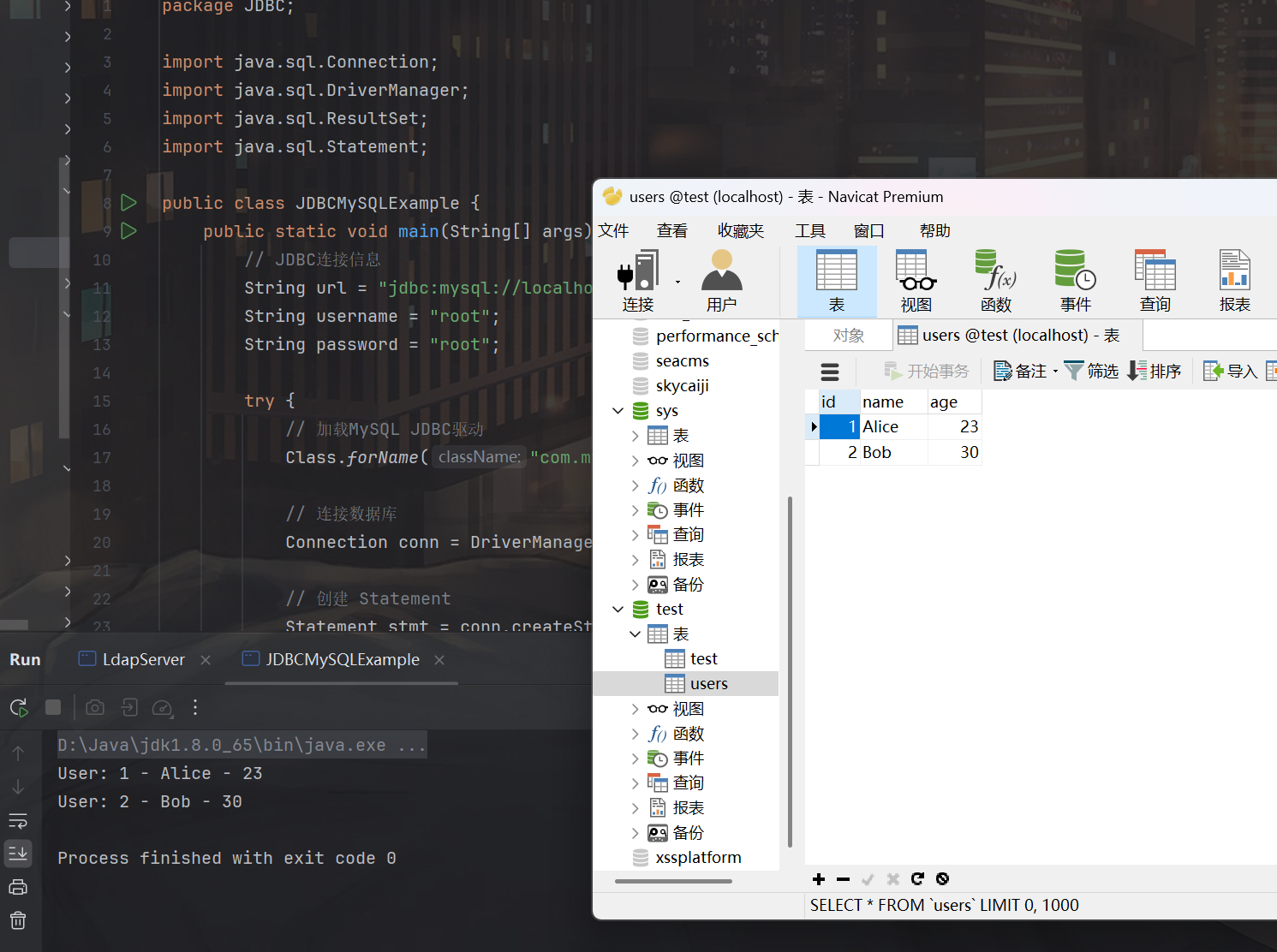Run the JDBCMySQLExample class from gutter
This screenshot has height=952, width=1277.
click(128, 203)
